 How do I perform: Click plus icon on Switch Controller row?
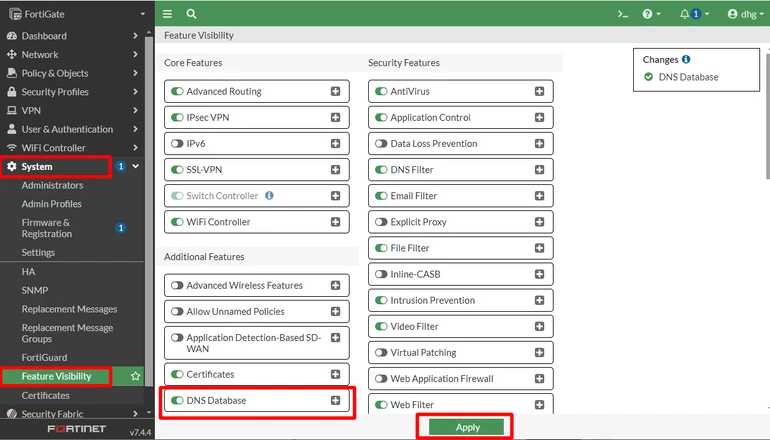click(335, 195)
